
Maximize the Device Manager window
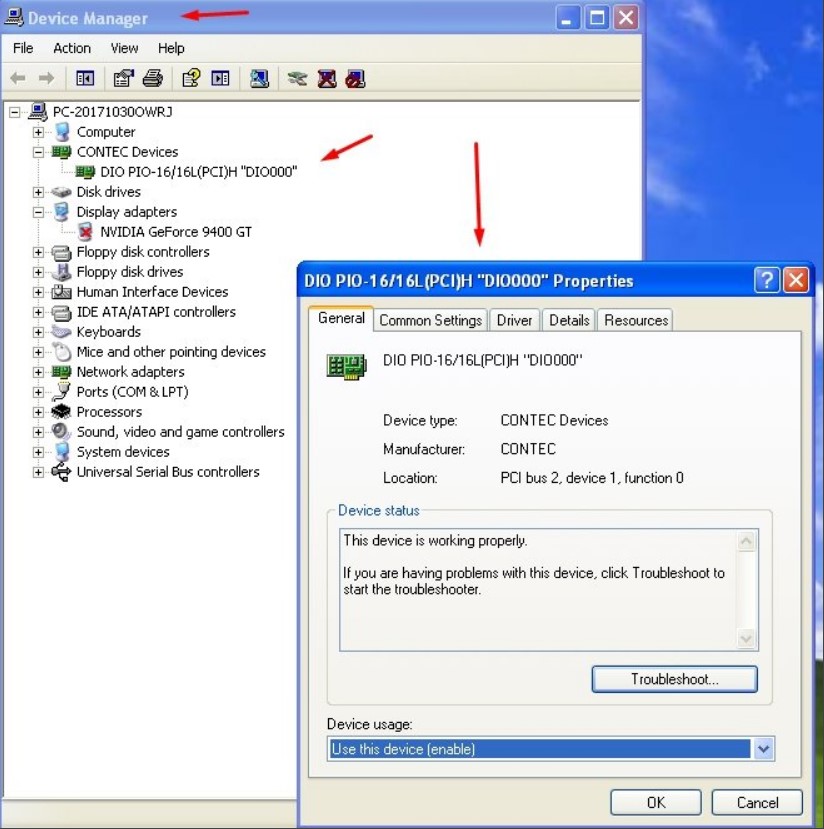point(597,19)
